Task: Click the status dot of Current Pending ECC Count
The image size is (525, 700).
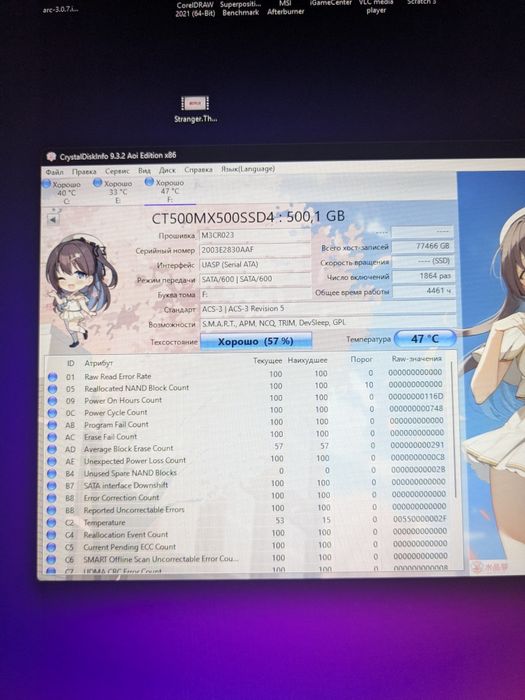Action: pyautogui.click(x=51, y=547)
